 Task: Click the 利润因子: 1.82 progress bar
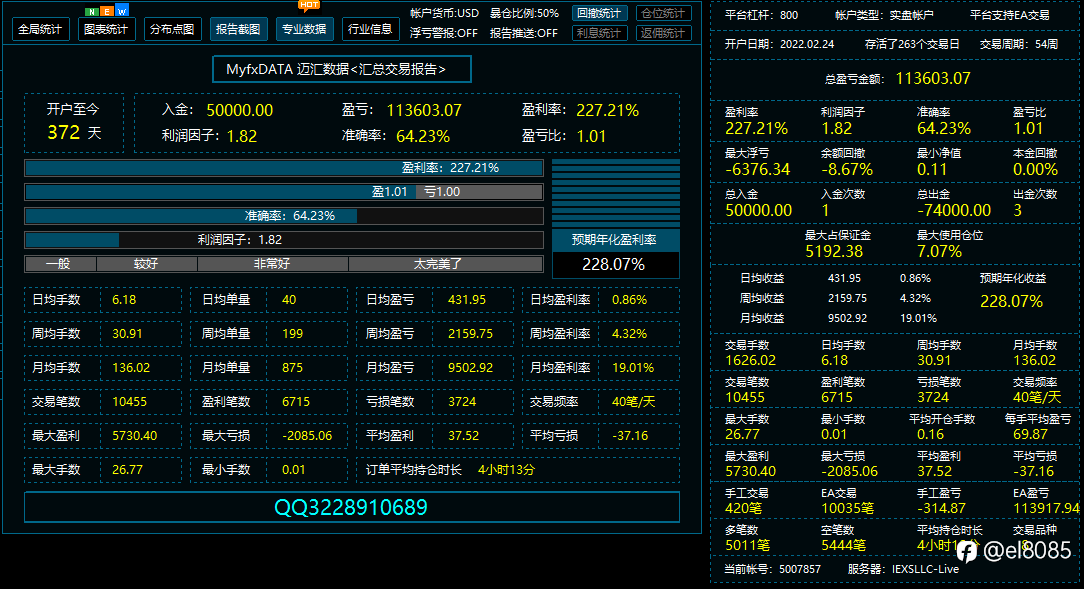pyautogui.click(x=283, y=240)
